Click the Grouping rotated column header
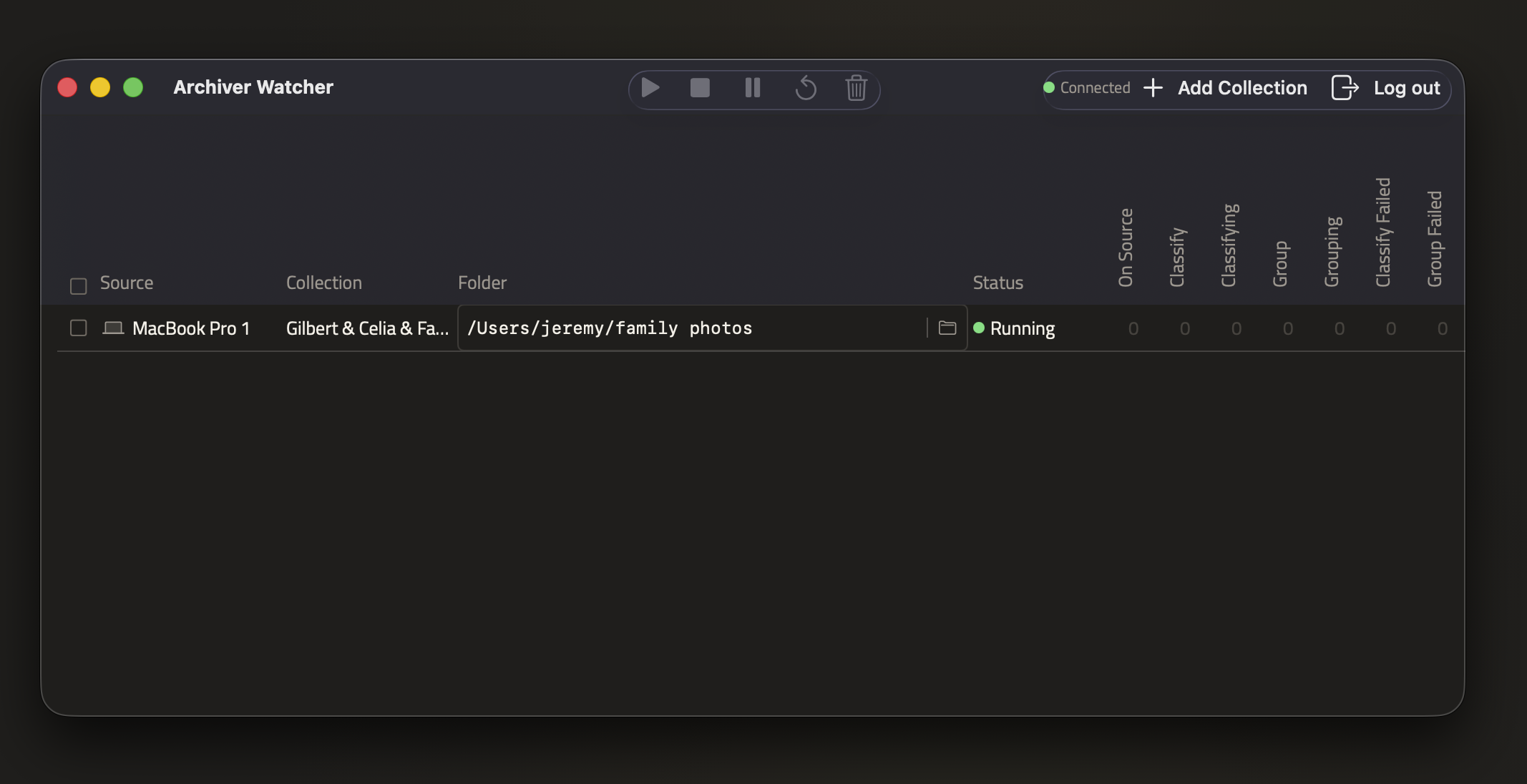 [1332, 252]
